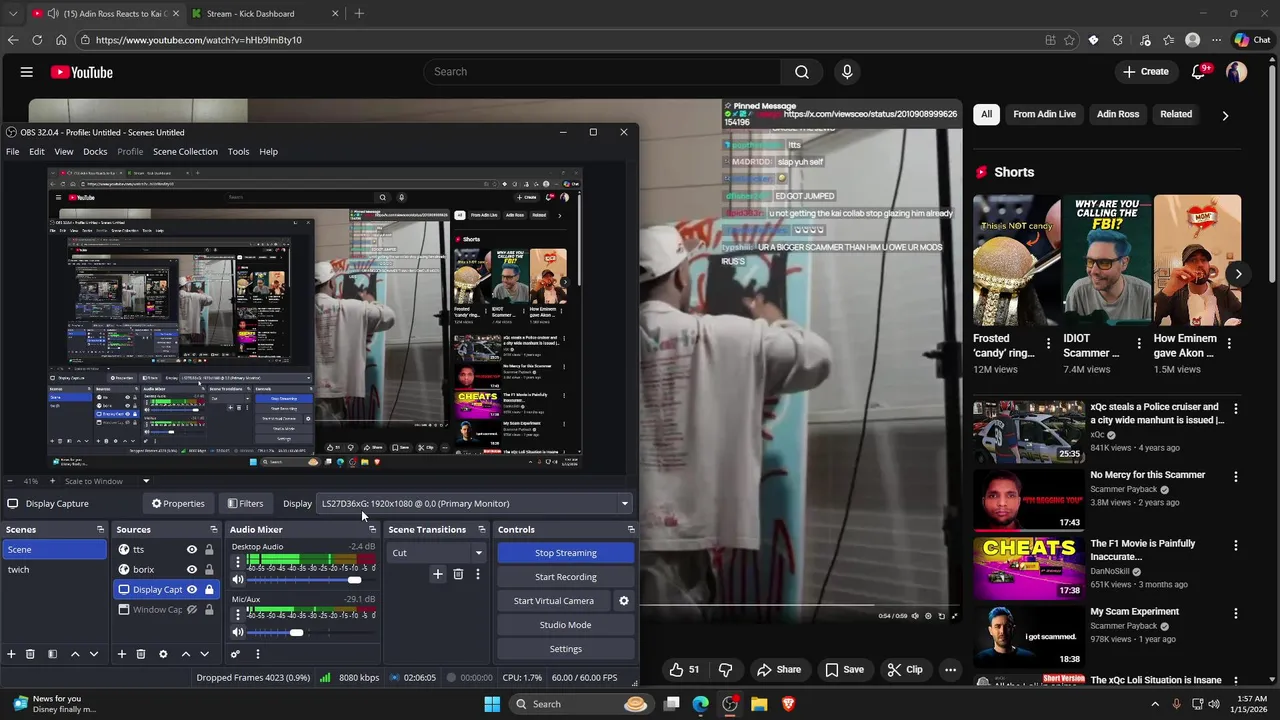Open virtual camera settings gear
Screen dimensions: 1280x720
click(x=624, y=601)
